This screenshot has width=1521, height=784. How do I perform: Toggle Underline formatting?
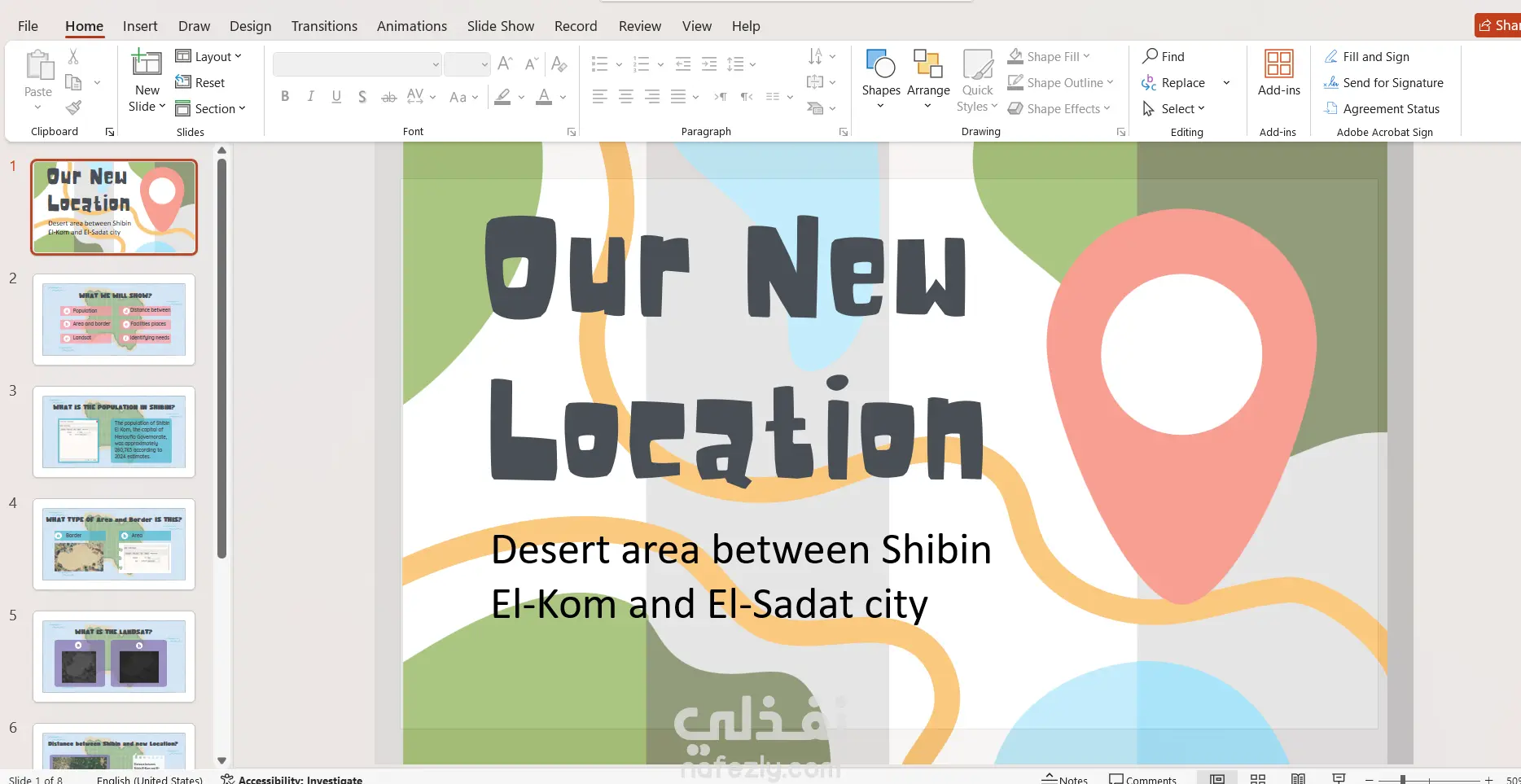336,97
